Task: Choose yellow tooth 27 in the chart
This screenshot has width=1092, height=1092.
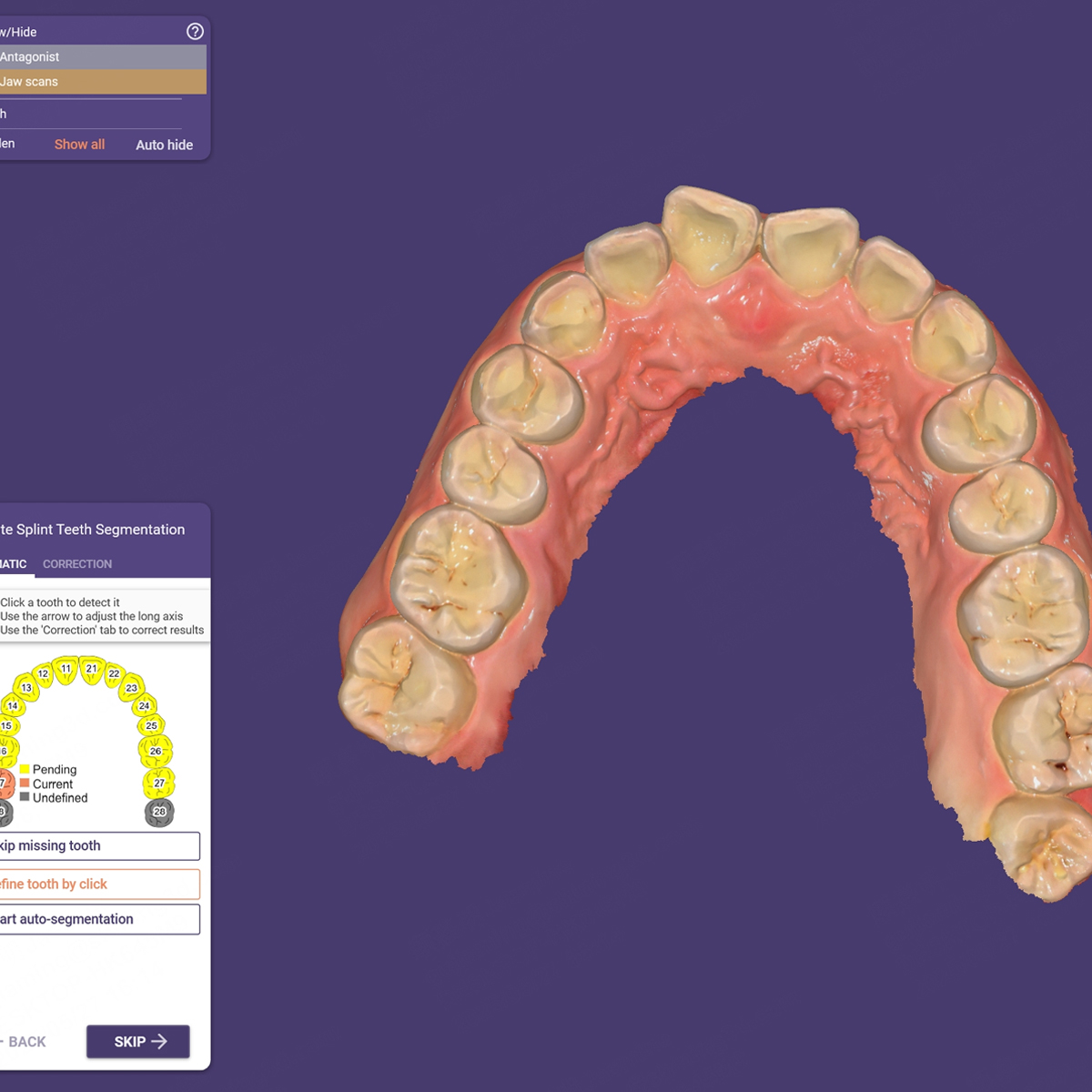Action: [159, 783]
